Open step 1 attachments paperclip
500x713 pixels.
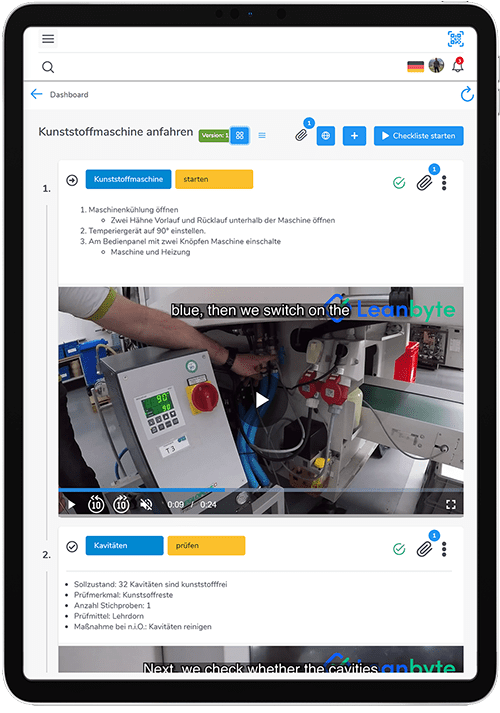pyautogui.click(x=425, y=183)
